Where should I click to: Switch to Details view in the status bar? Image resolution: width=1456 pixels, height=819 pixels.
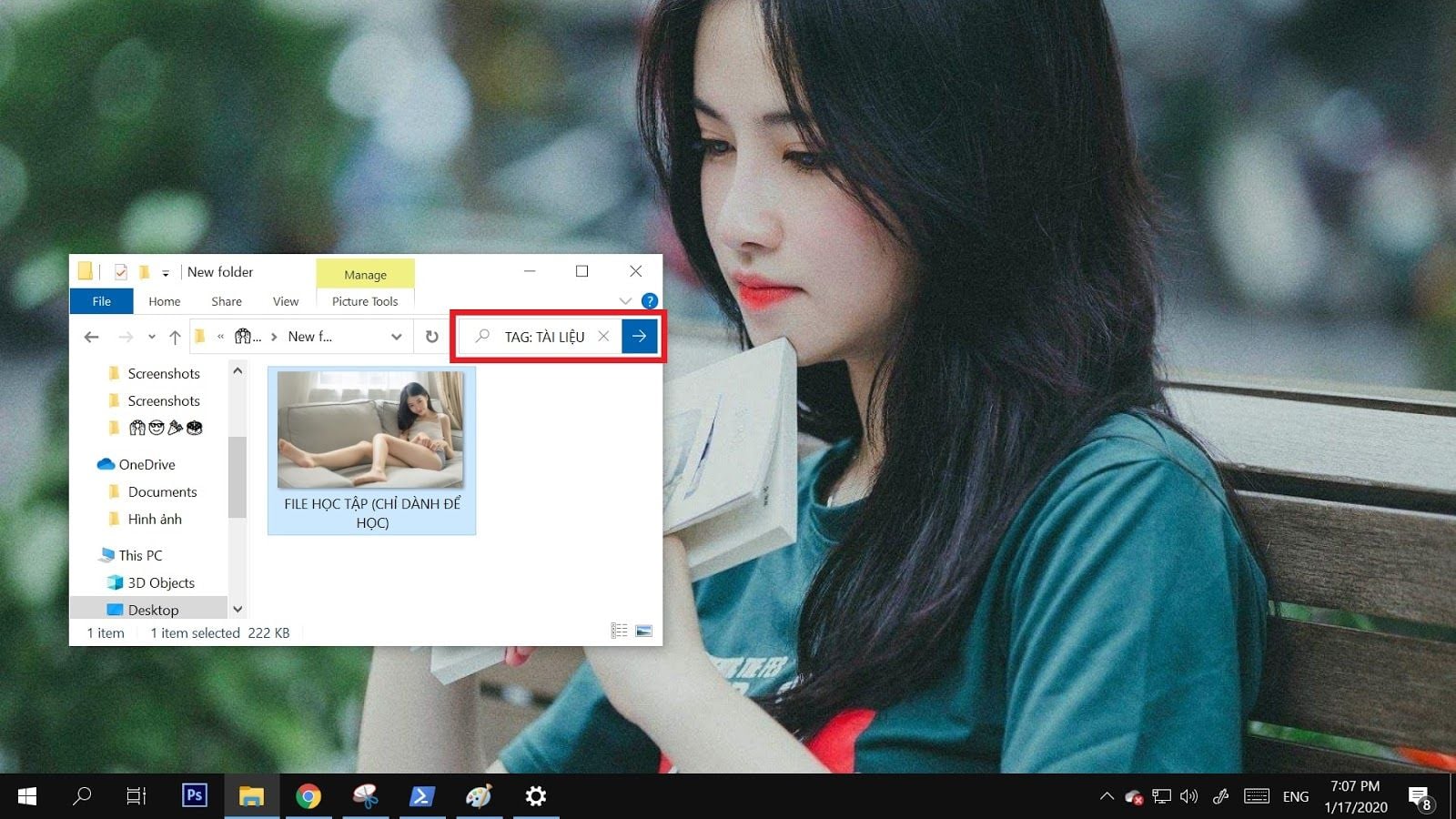point(620,630)
